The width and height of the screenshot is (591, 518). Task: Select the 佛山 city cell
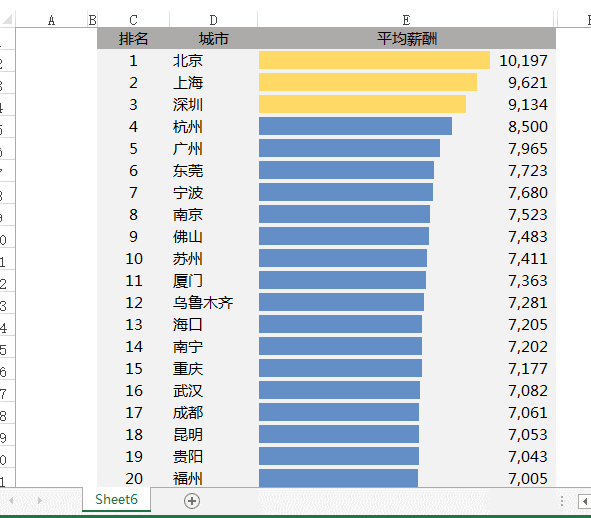[213, 236]
